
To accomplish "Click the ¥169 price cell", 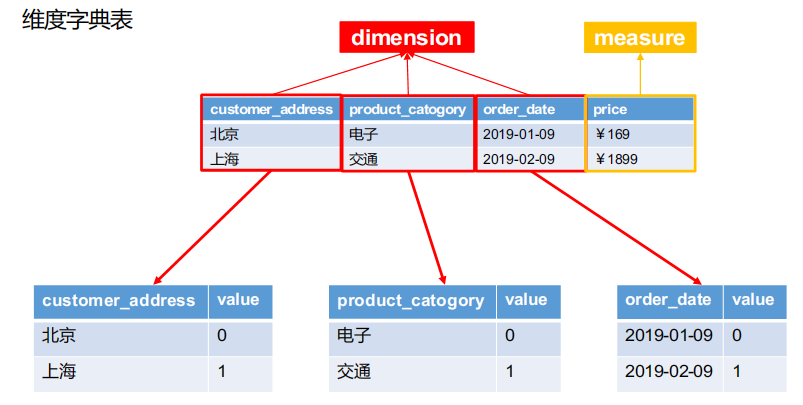I will pyautogui.click(x=640, y=134).
